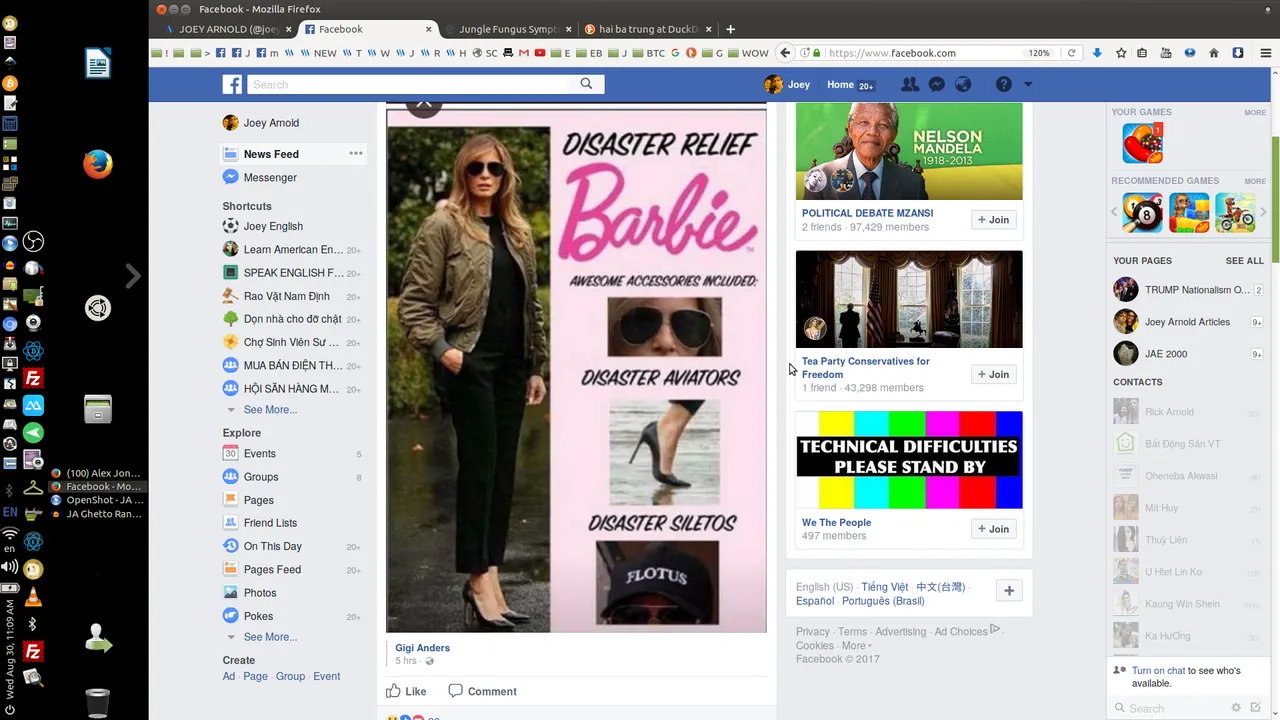
Task: Expand the account dropdown arrow in top bar
Action: coord(1028,85)
